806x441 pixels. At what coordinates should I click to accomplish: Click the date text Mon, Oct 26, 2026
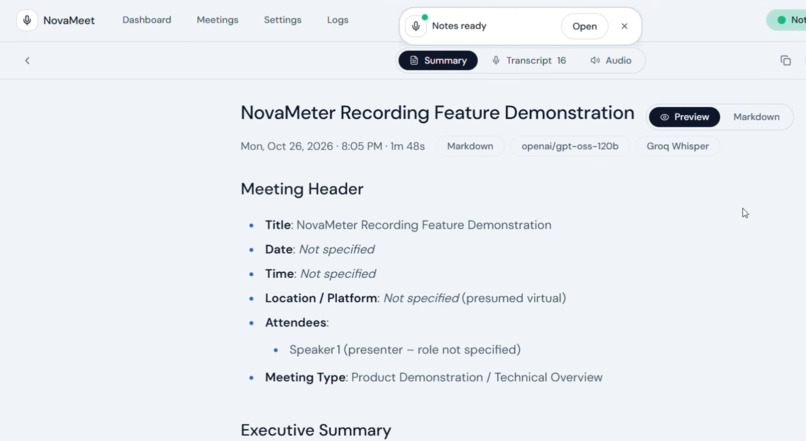click(x=287, y=146)
